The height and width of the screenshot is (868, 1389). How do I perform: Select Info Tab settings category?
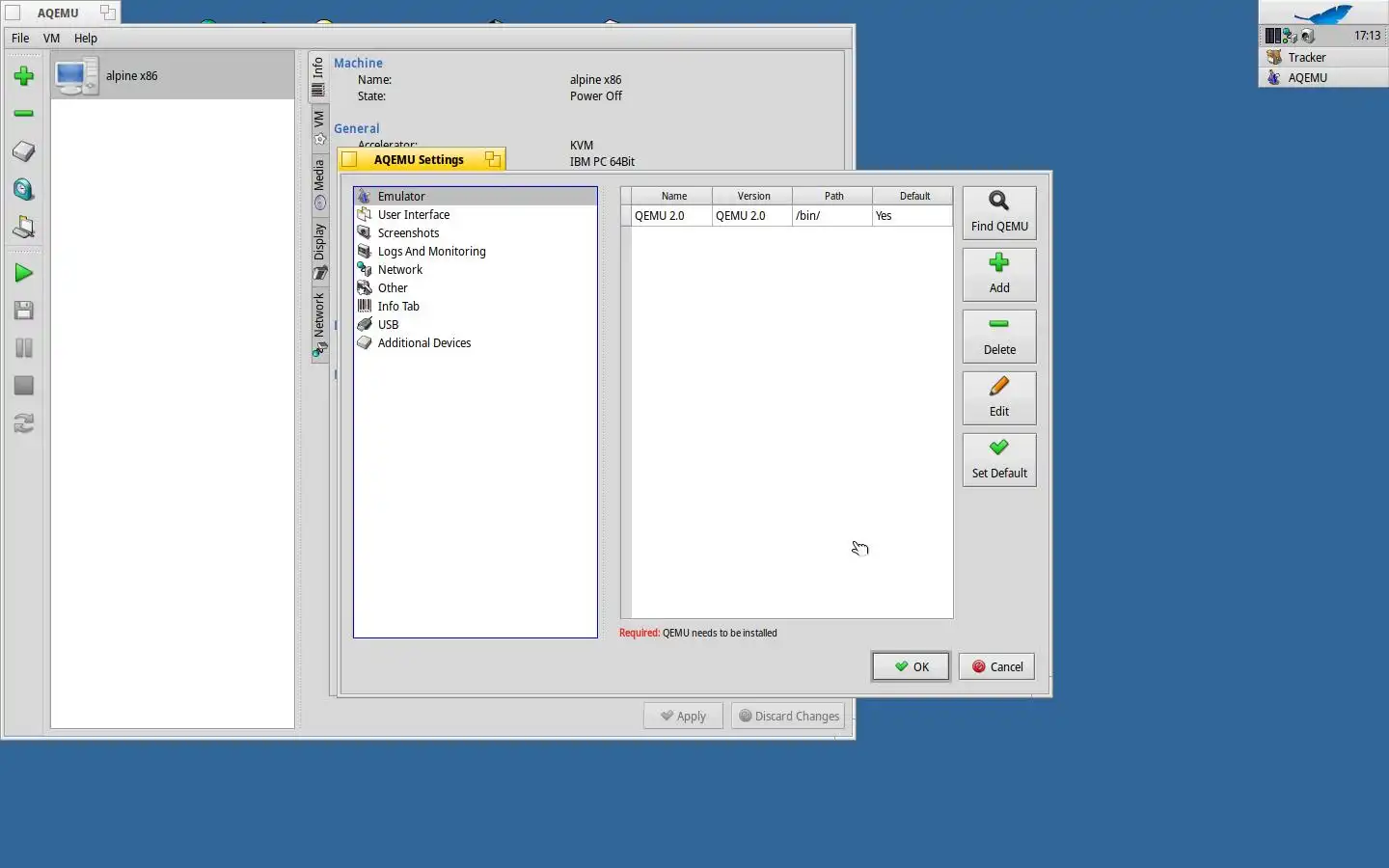476,307
